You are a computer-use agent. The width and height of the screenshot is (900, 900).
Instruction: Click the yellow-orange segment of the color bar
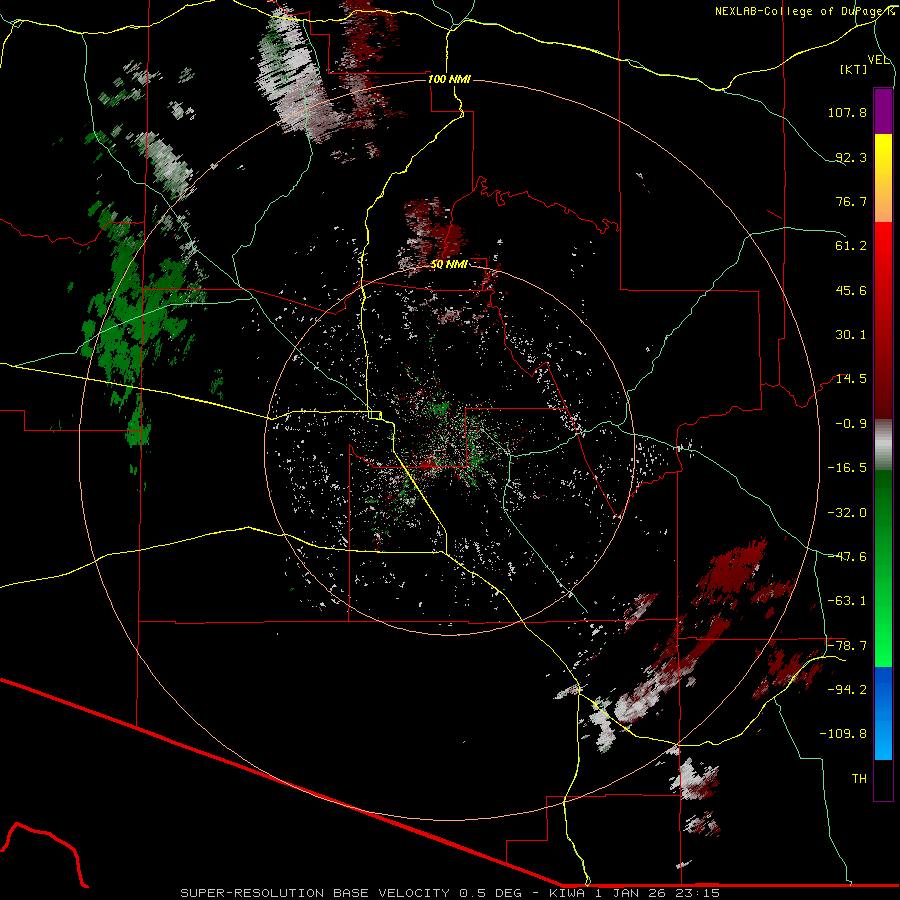pos(883,178)
